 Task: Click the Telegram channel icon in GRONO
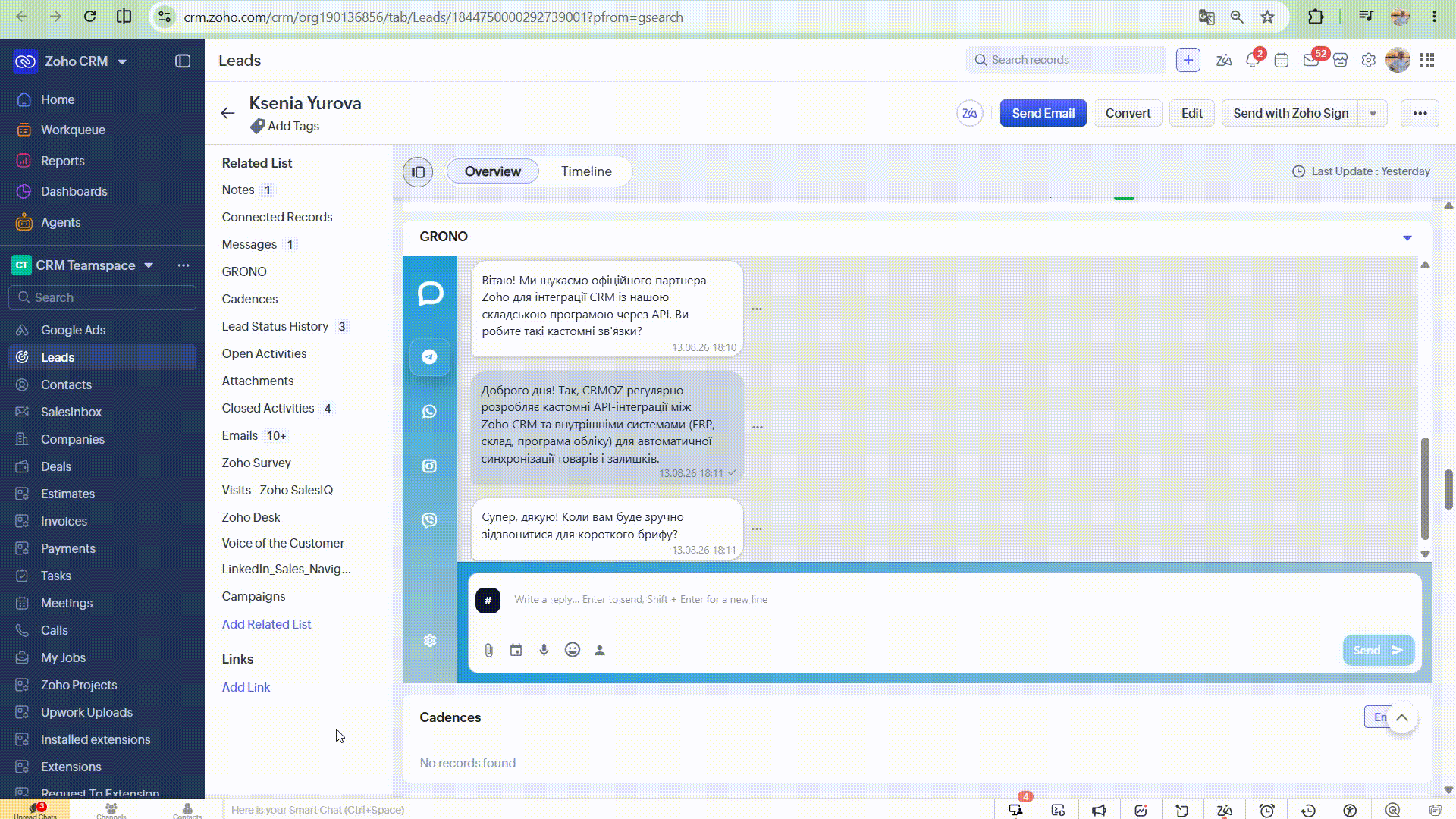[429, 356]
